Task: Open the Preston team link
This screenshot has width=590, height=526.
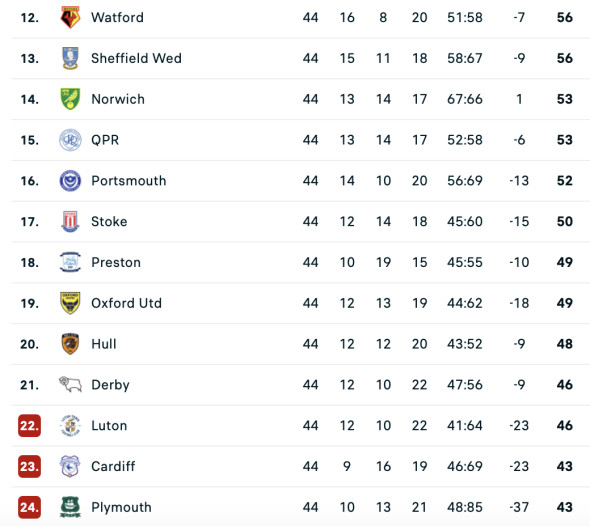Action: (x=116, y=262)
